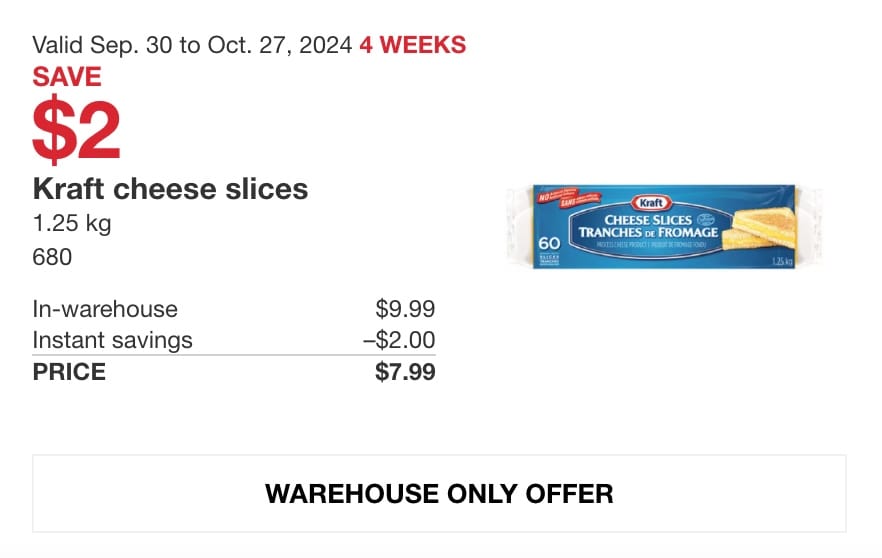Click the Instant savings label
Screen dimensions: 882x558
[x=112, y=340]
